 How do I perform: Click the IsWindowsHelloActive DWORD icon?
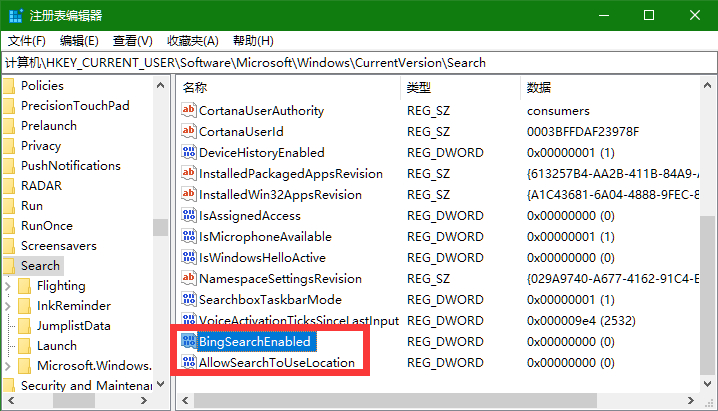[x=189, y=258]
